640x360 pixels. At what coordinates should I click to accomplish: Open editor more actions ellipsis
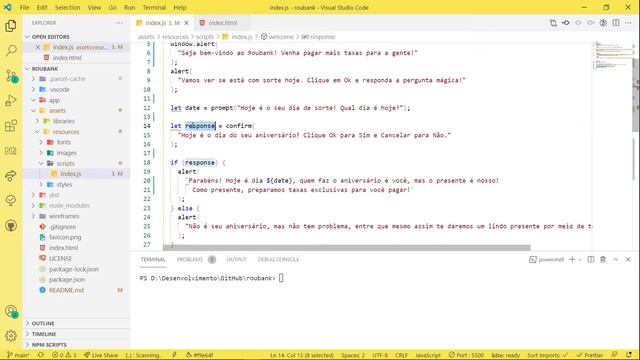628,23
